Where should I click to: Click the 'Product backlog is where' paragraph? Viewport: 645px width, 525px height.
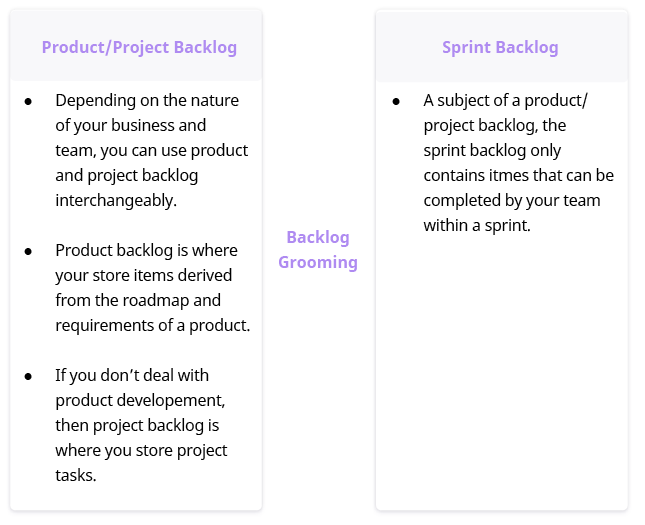(x=153, y=288)
